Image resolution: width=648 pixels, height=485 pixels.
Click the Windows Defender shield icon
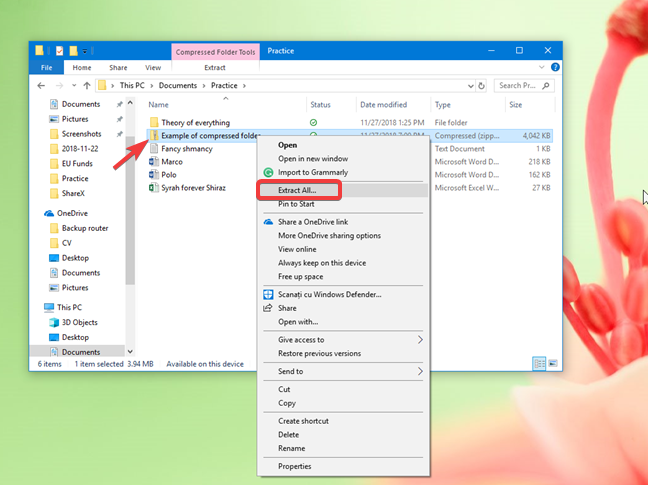click(x=268, y=294)
